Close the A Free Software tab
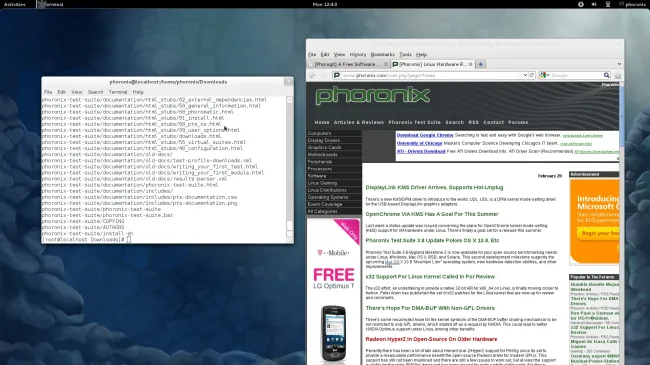 (386, 64)
